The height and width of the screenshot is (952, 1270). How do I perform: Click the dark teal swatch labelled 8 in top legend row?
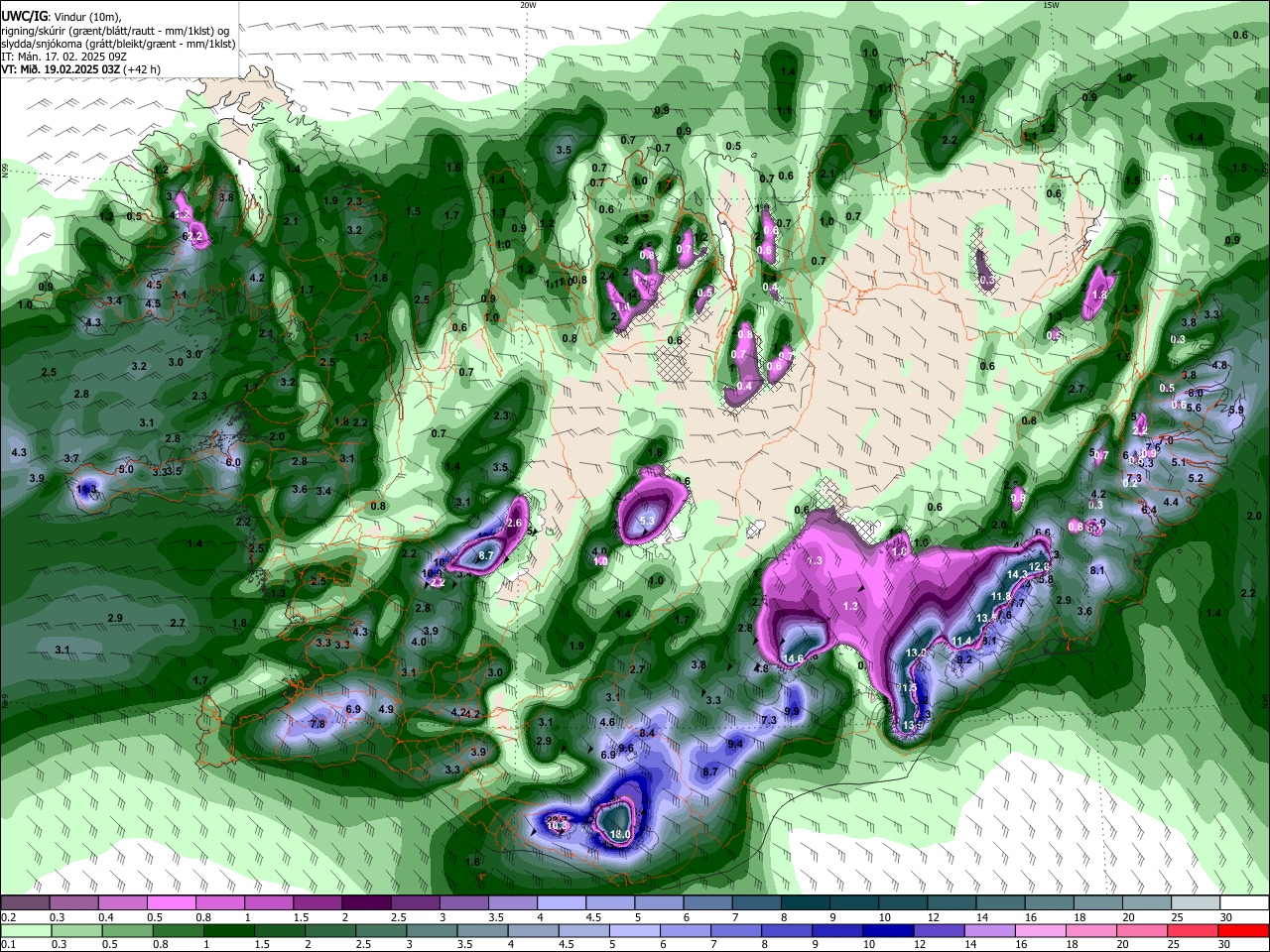coord(805,903)
